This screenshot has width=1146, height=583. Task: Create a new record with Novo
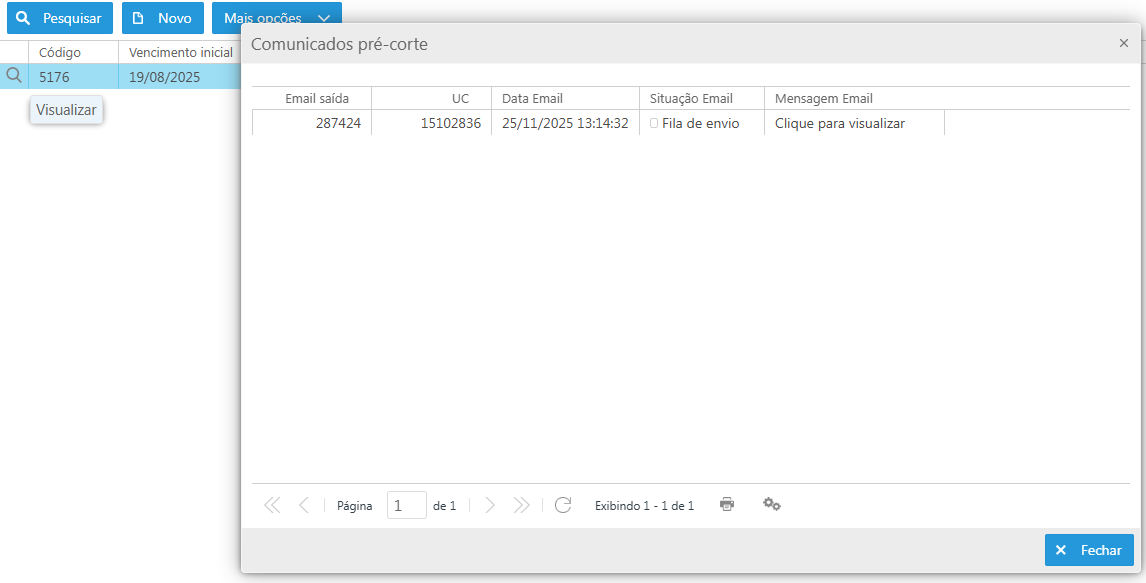[163, 18]
